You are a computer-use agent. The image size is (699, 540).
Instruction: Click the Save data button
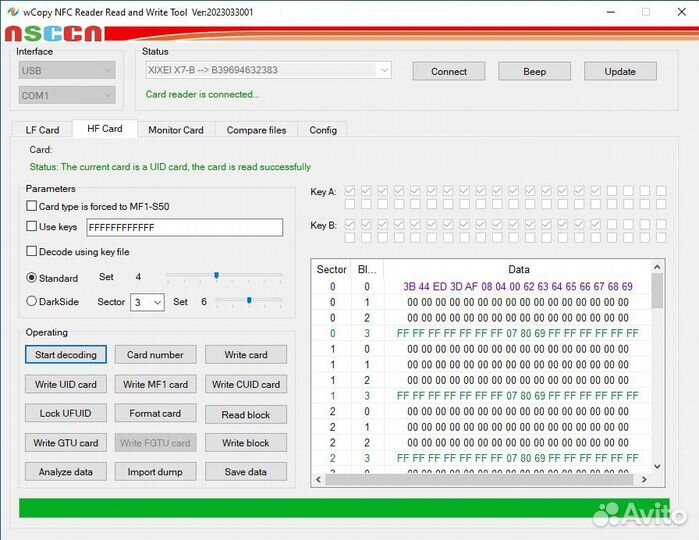point(245,472)
